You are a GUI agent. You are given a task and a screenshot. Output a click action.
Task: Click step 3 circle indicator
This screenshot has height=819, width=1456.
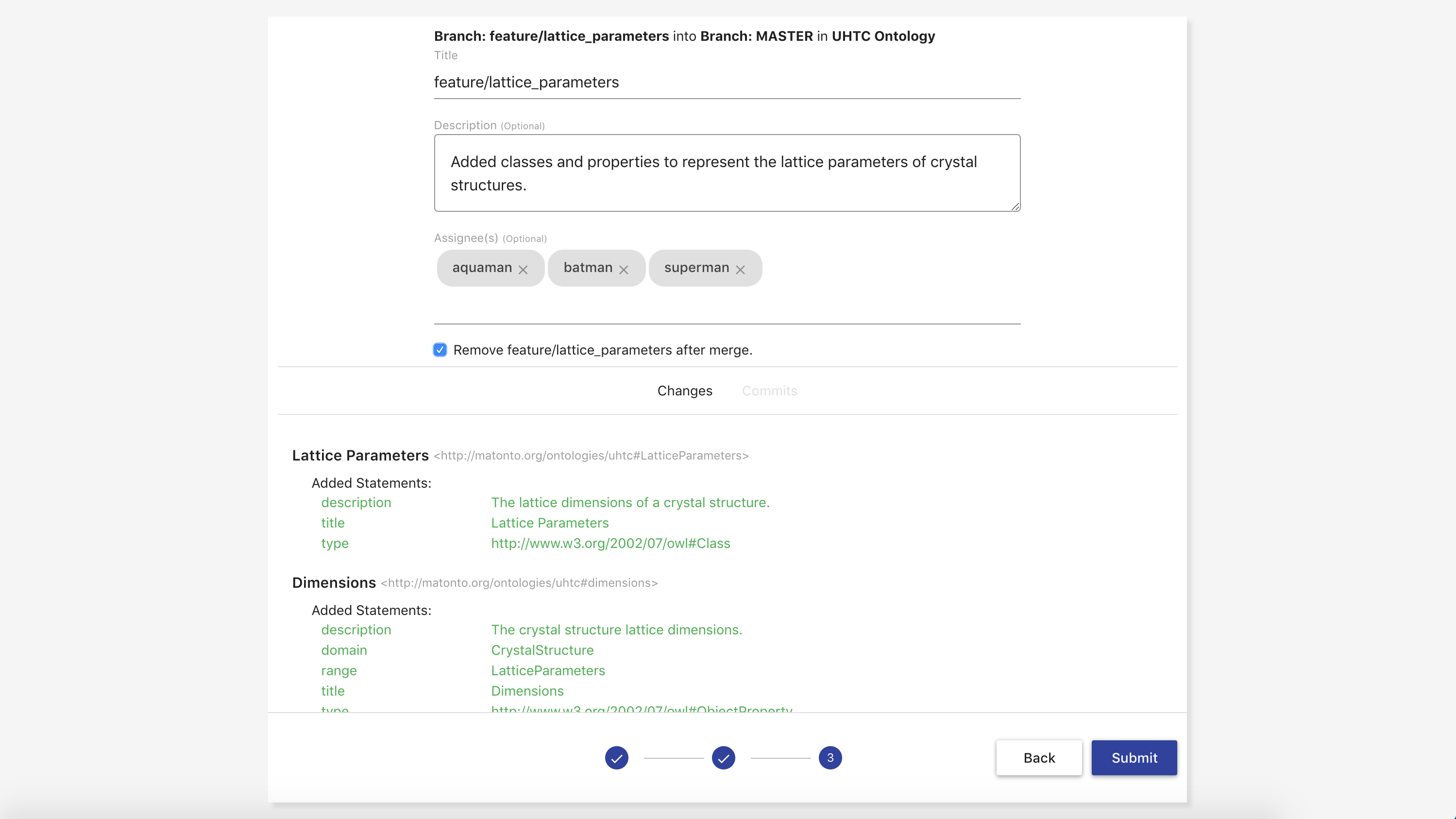(830, 757)
